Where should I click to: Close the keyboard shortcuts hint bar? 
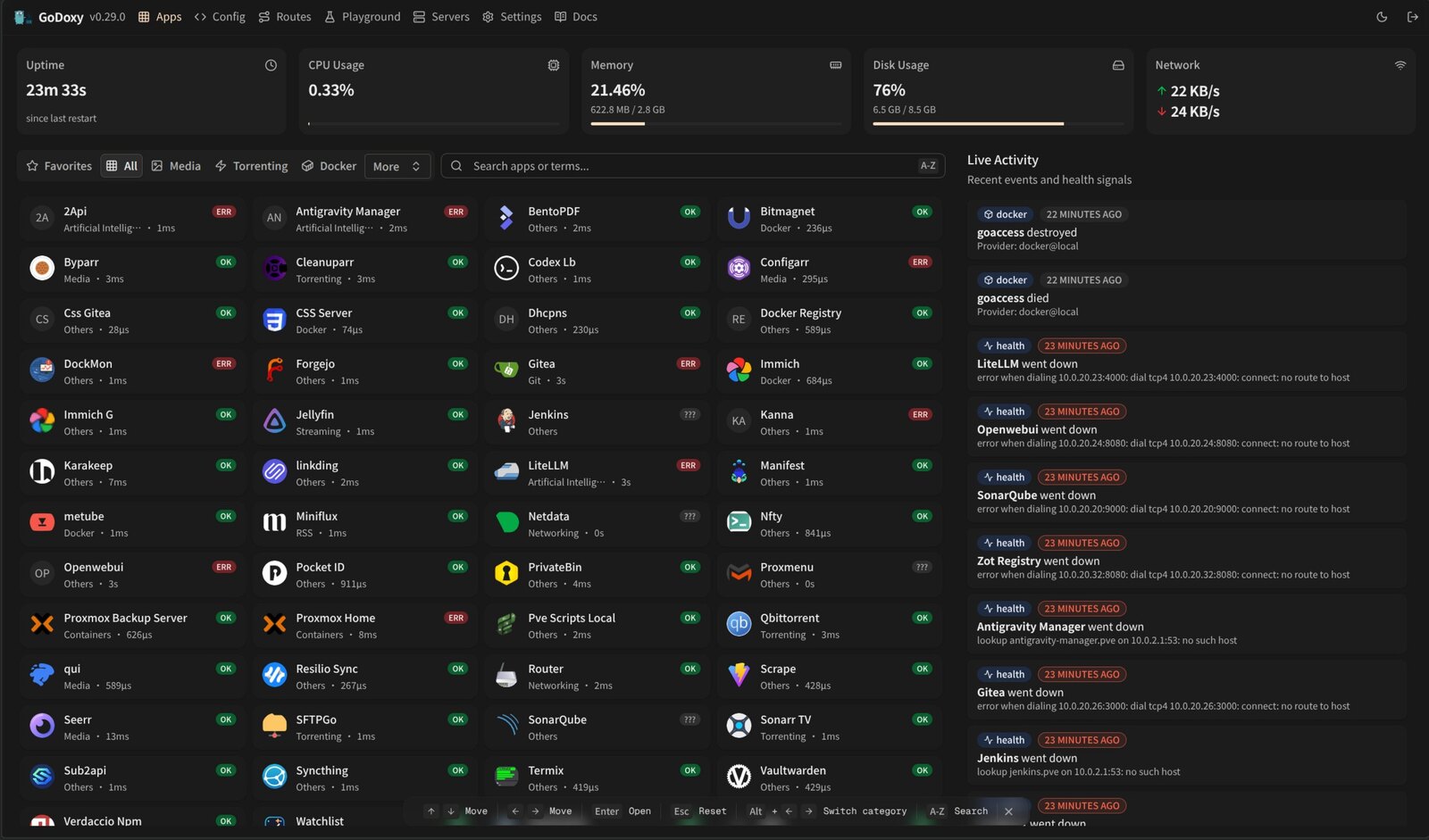click(x=1008, y=811)
